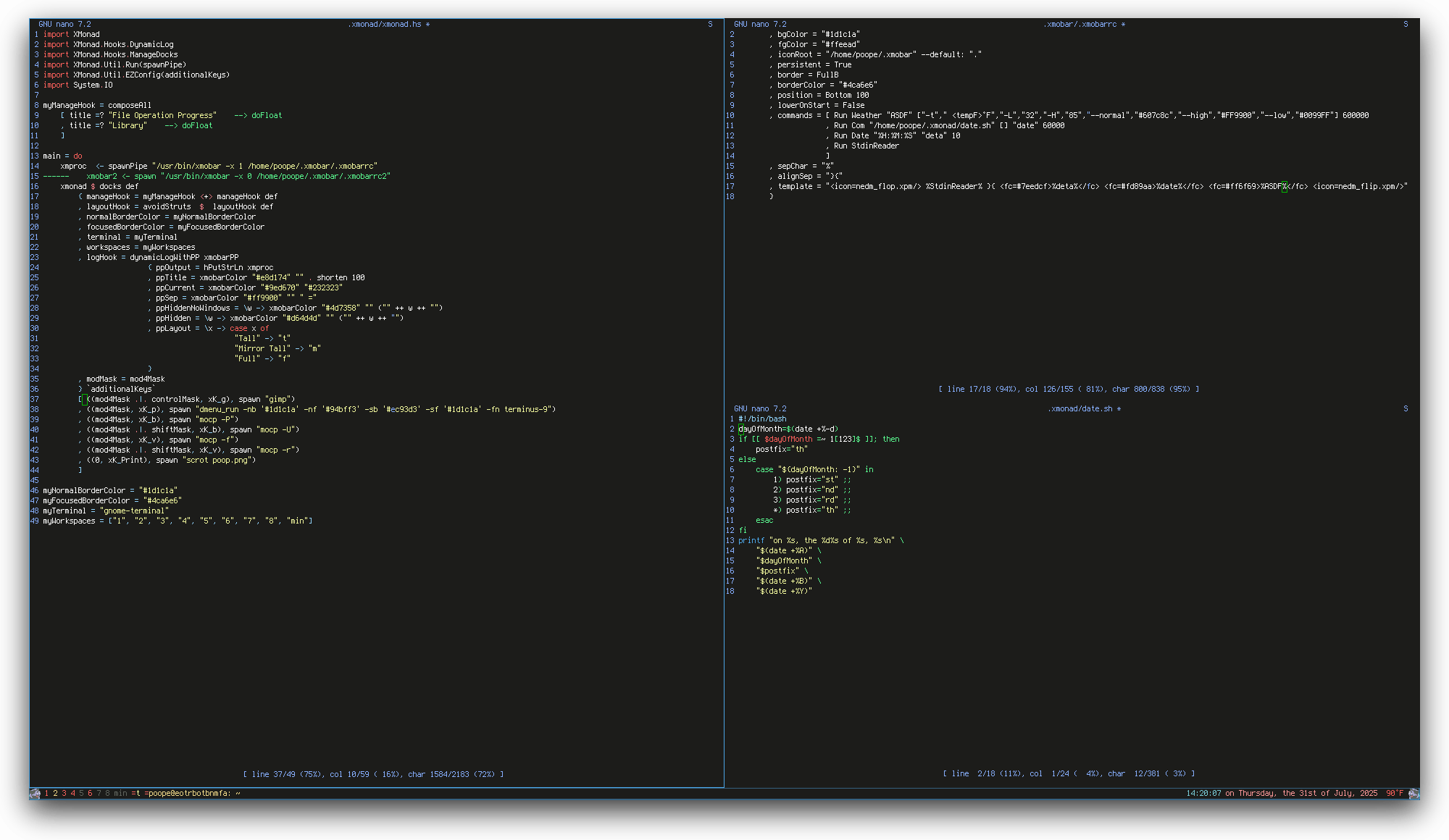Click the '1) postfix="st"' case line
This screenshot has height=840, width=1449.
click(812, 480)
